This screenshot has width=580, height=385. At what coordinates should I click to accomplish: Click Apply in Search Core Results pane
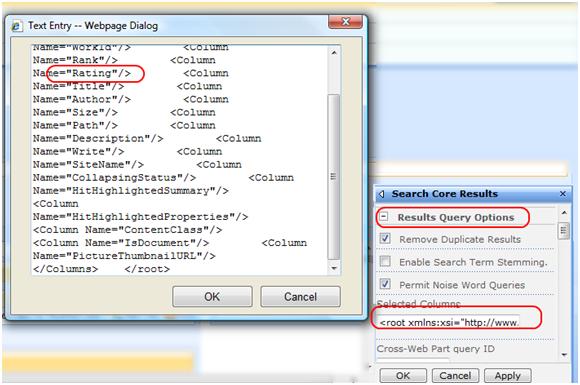coord(508,375)
